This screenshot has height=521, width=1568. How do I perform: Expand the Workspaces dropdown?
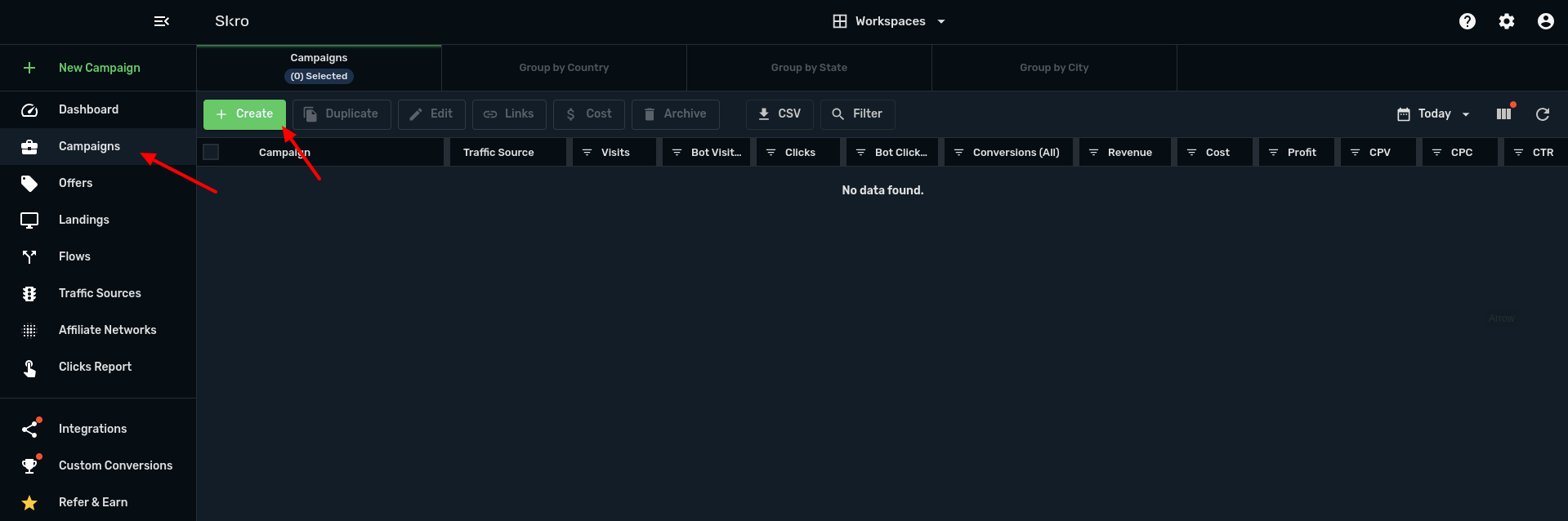coord(889,21)
